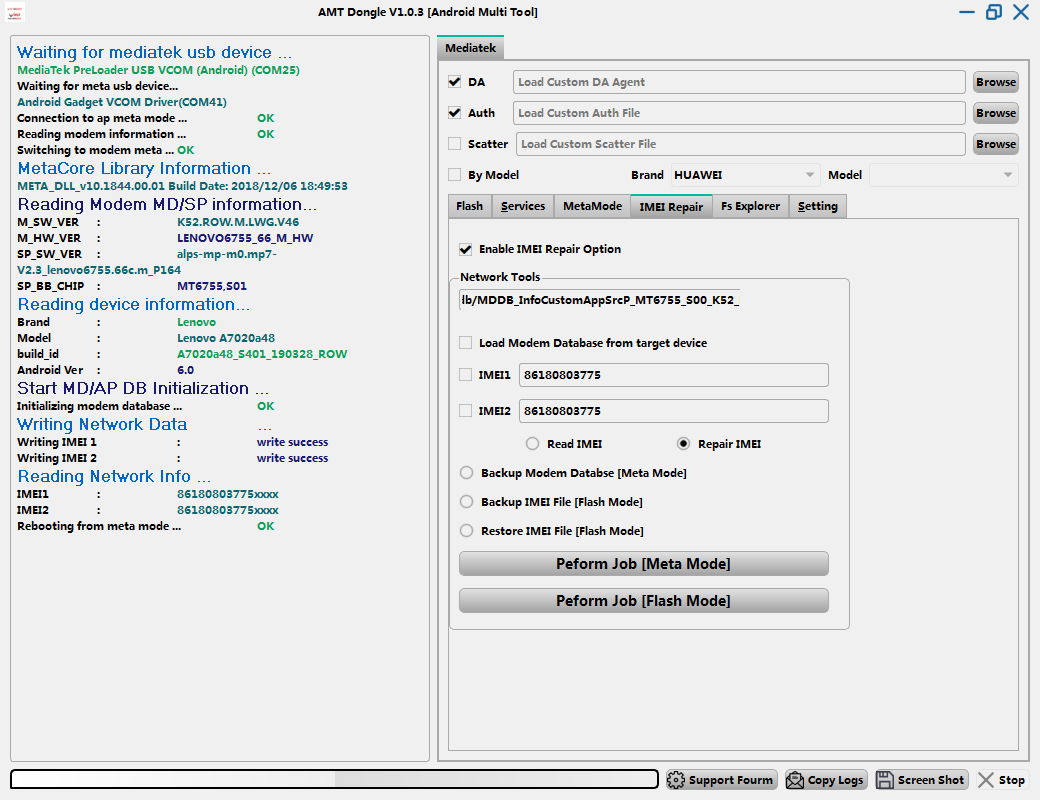Click Peform Job [Meta Mode] button
This screenshot has height=800, width=1040.
(x=643, y=564)
